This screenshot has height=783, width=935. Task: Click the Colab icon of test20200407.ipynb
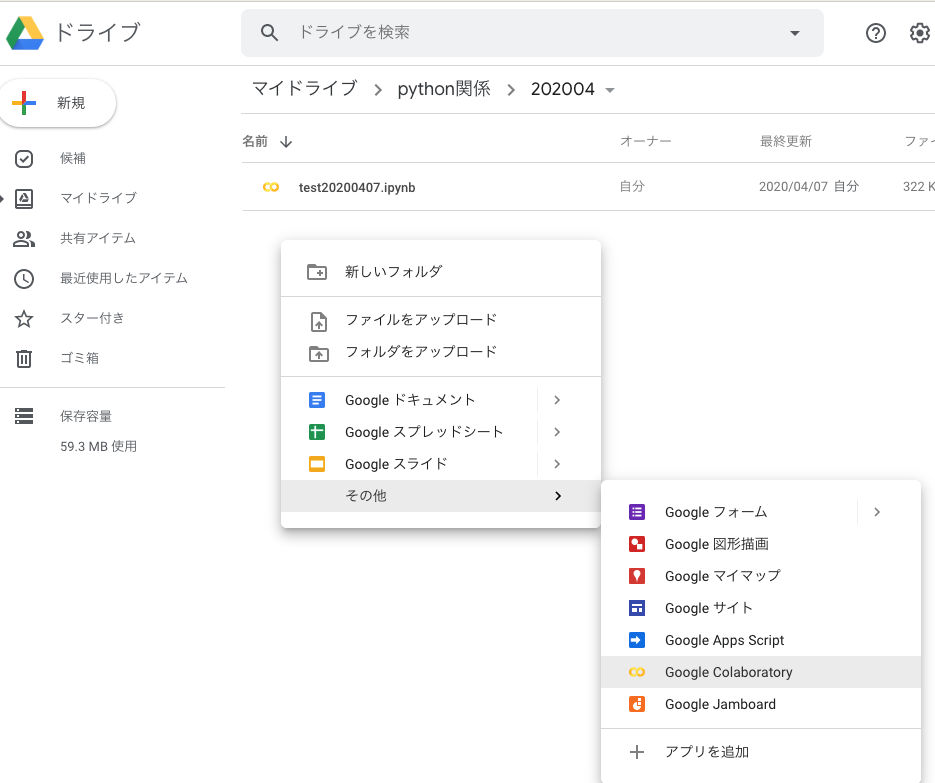(271, 187)
